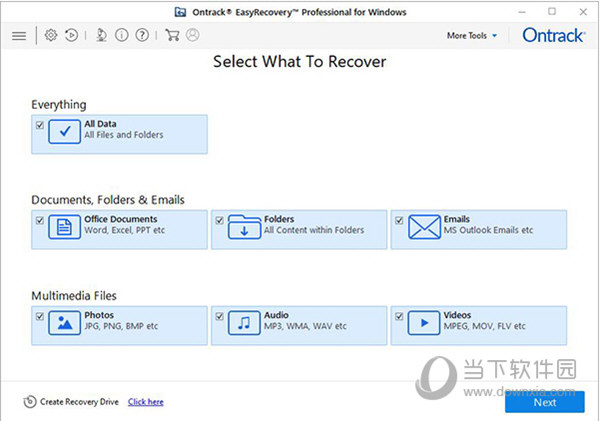Open settings gear icon in toolbar
600x421 pixels.
[51, 35]
